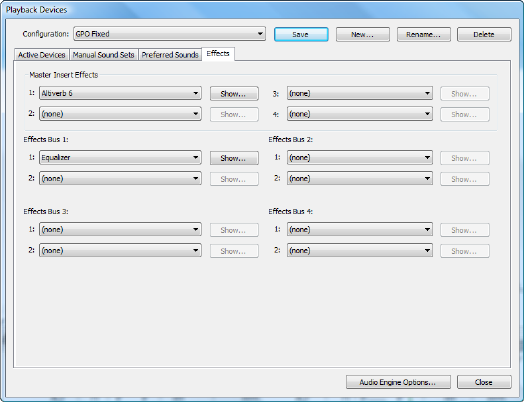Image resolution: width=524 pixels, height=402 pixels.
Task: Switch to the Active Devices tab
Action: [42, 55]
